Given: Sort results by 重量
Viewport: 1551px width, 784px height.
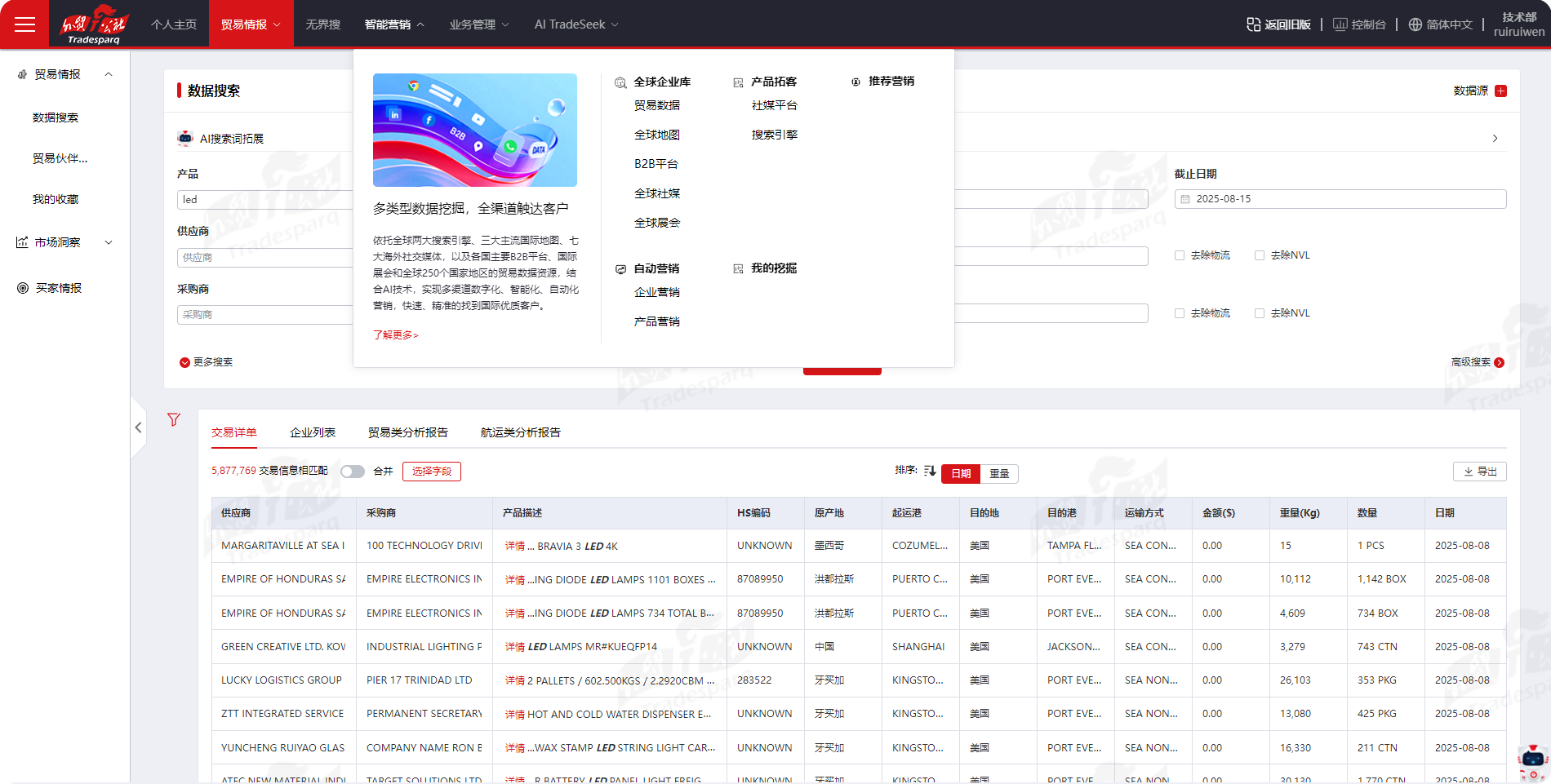Looking at the screenshot, I should (x=999, y=473).
